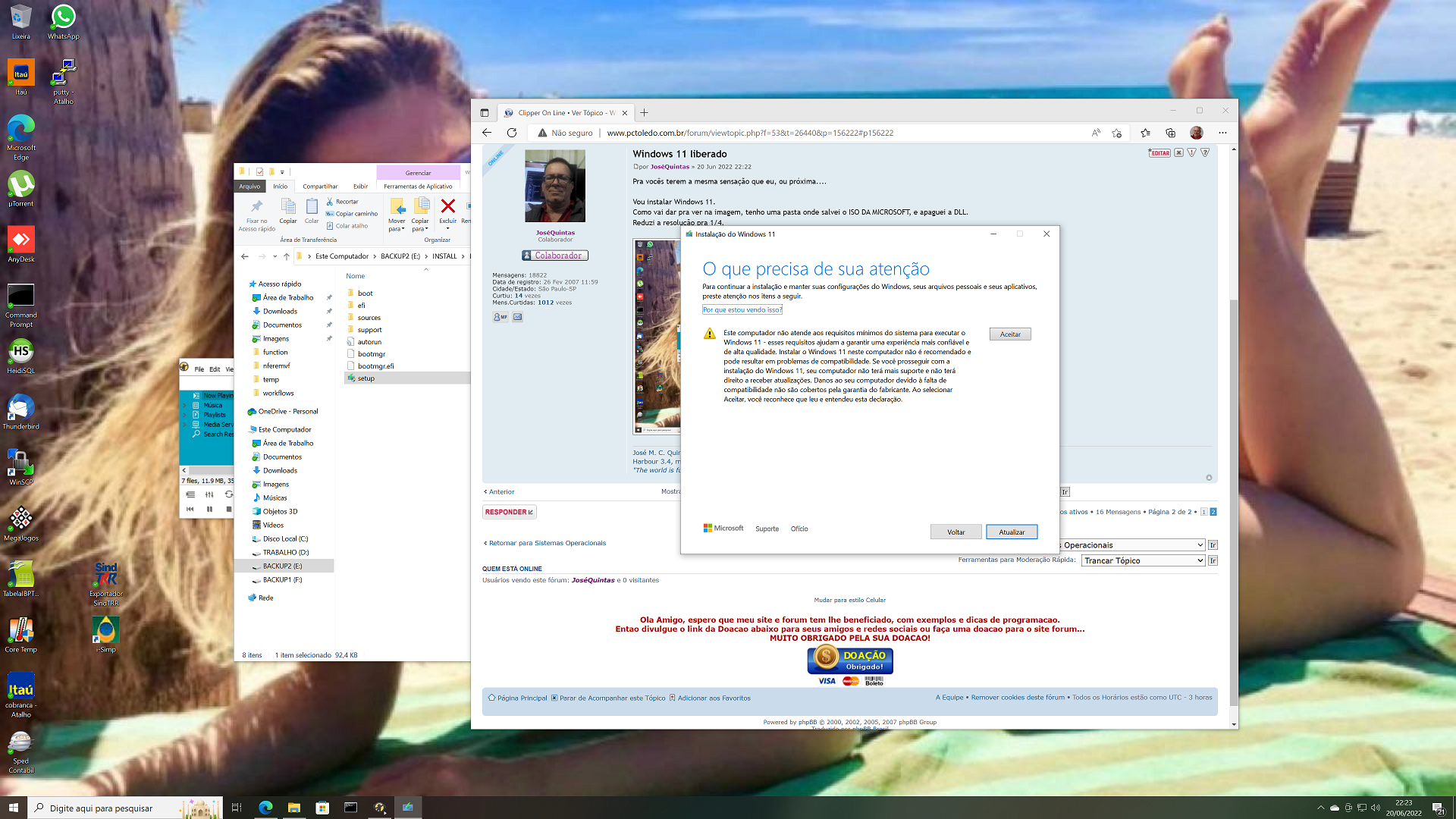
Task: Click the forum EDITAR post icon
Action: pyautogui.click(x=1159, y=153)
